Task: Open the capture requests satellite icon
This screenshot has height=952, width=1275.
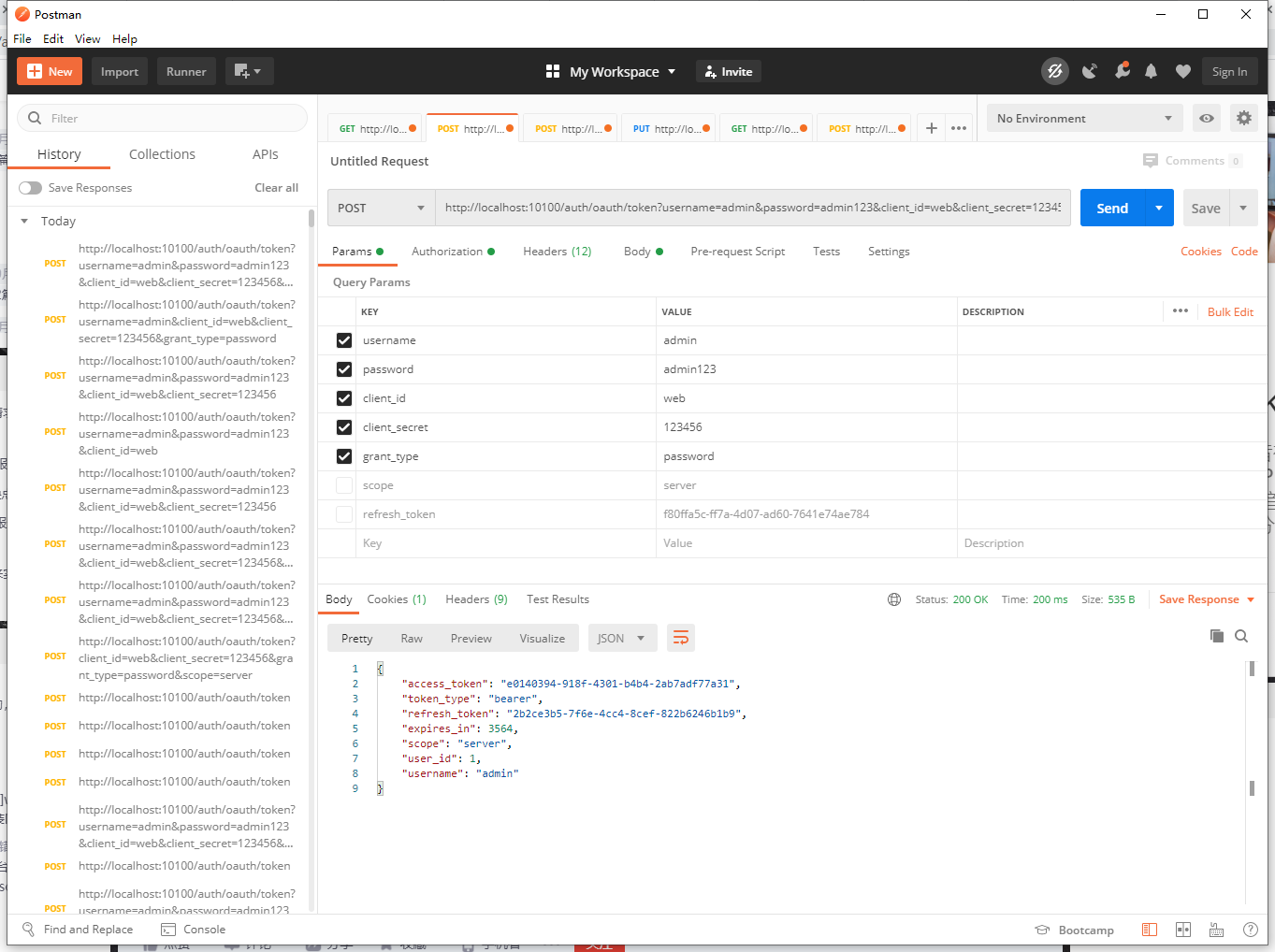Action: (1088, 71)
